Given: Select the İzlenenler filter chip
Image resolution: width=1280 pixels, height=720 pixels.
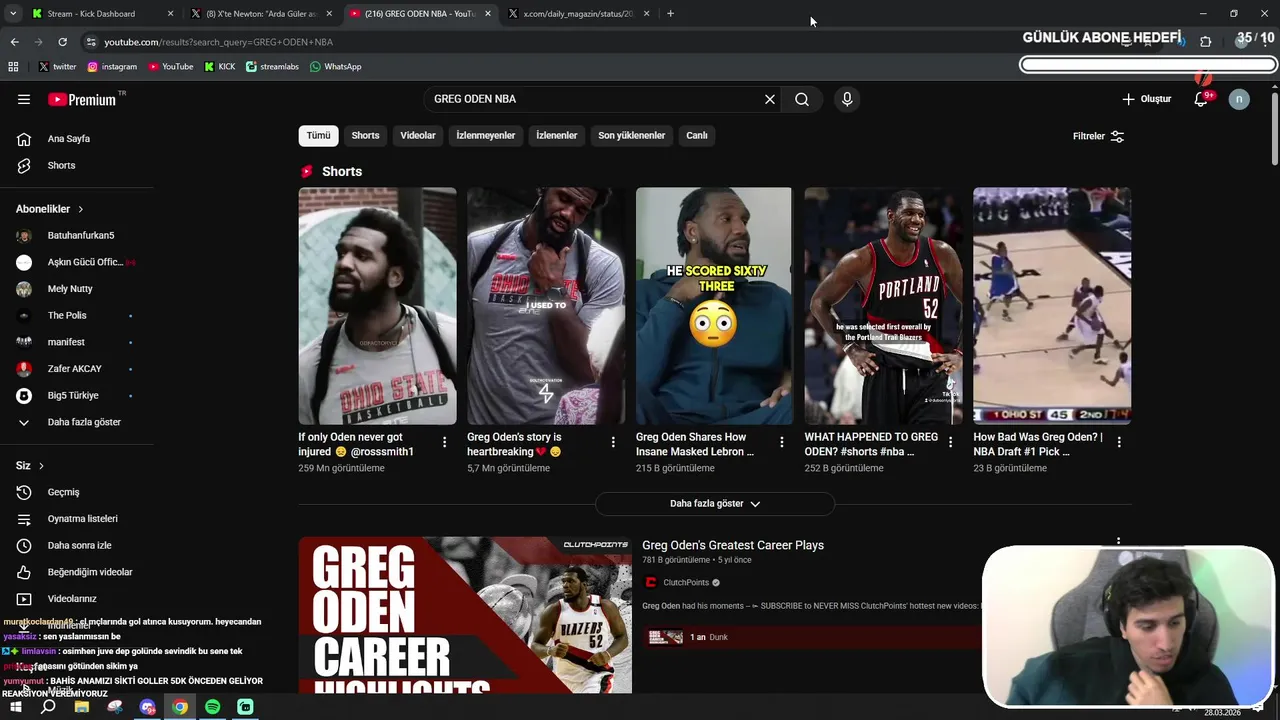Looking at the screenshot, I should click(557, 135).
